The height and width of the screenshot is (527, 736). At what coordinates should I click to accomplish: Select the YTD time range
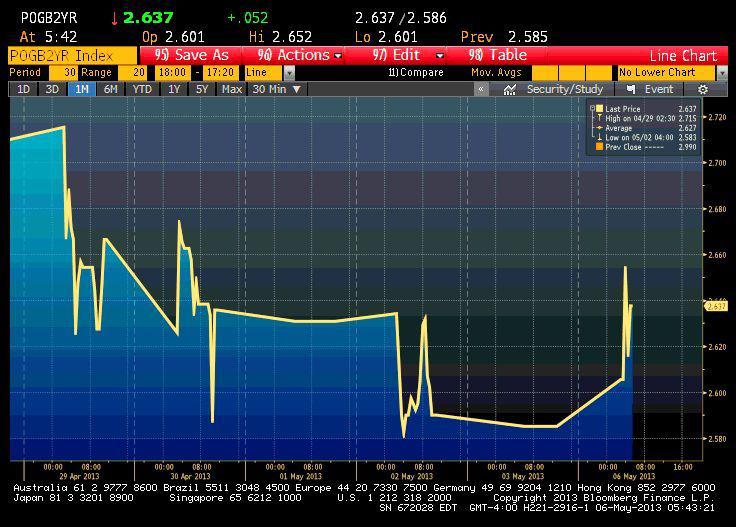tap(142, 89)
